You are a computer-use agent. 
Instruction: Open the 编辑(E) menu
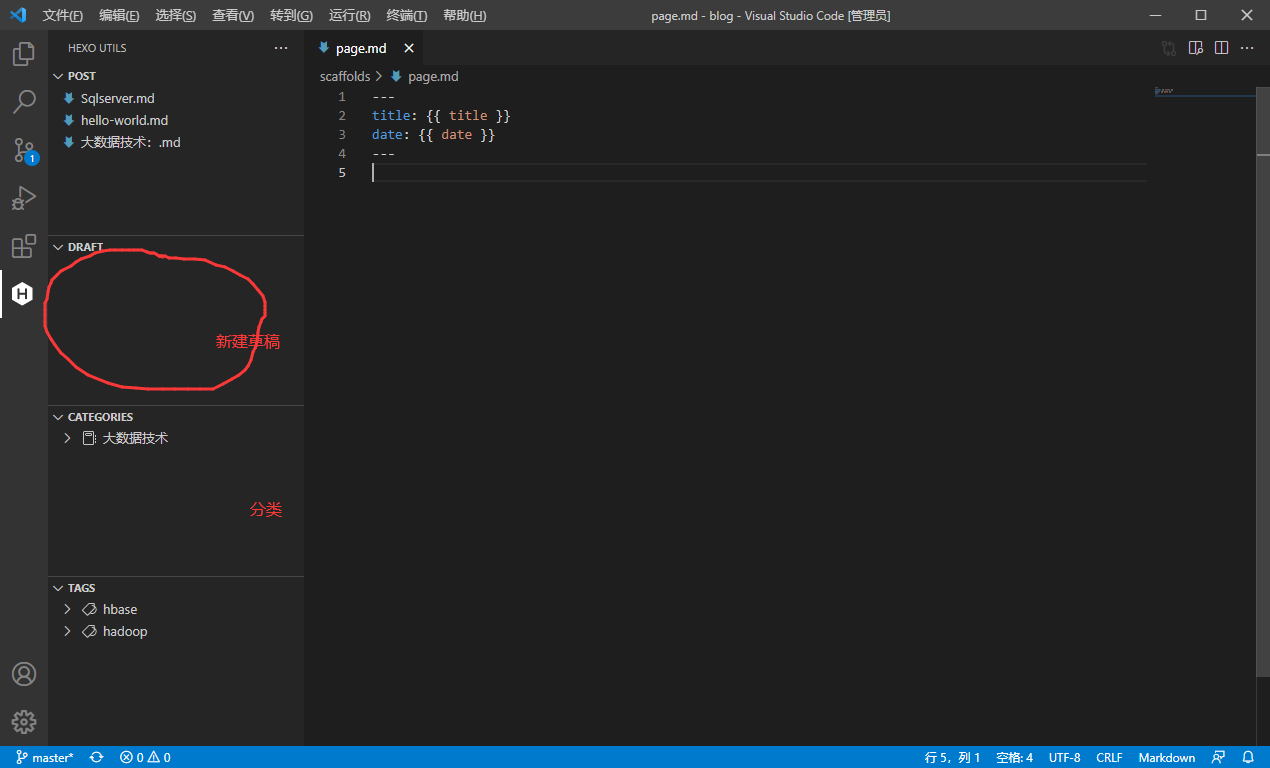[x=119, y=15]
